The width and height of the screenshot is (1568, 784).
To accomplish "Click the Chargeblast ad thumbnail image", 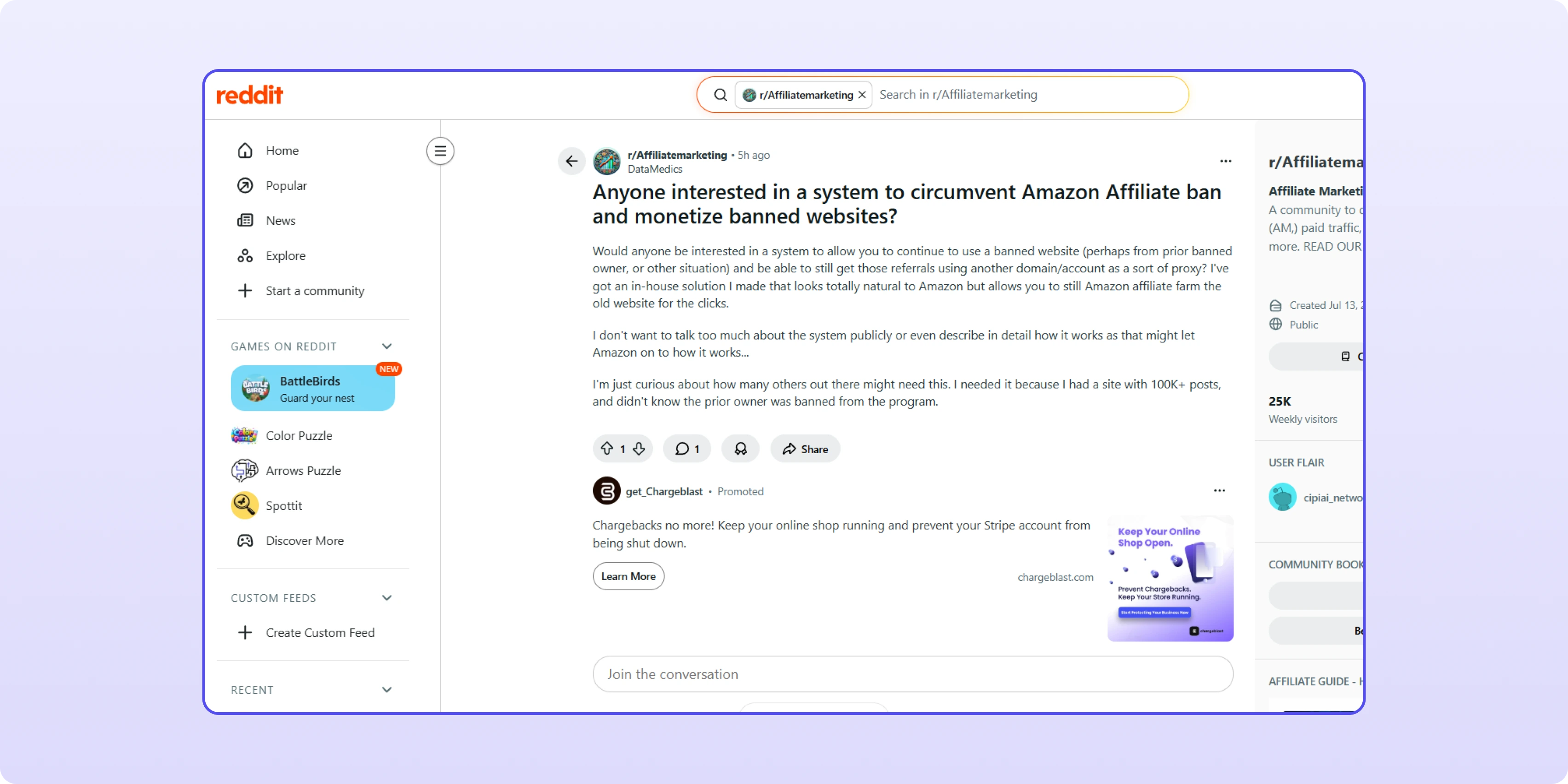I will (x=1170, y=578).
